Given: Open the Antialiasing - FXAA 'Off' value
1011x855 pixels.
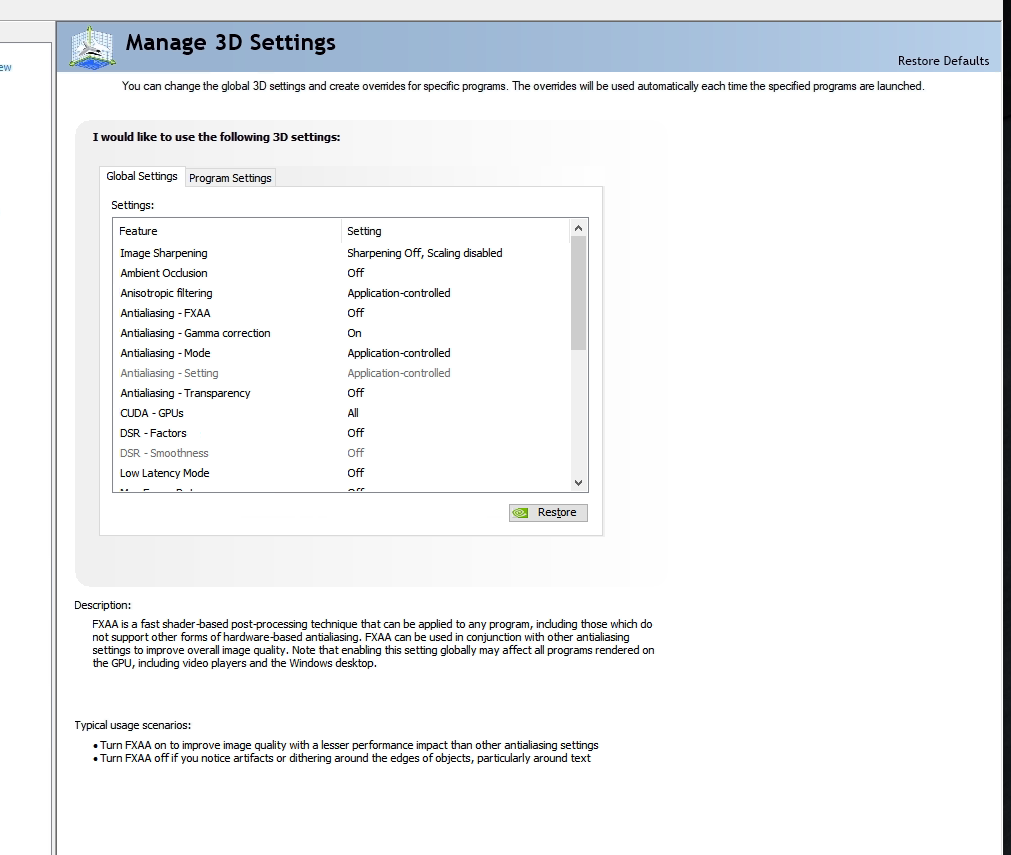Looking at the screenshot, I should pos(356,313).
